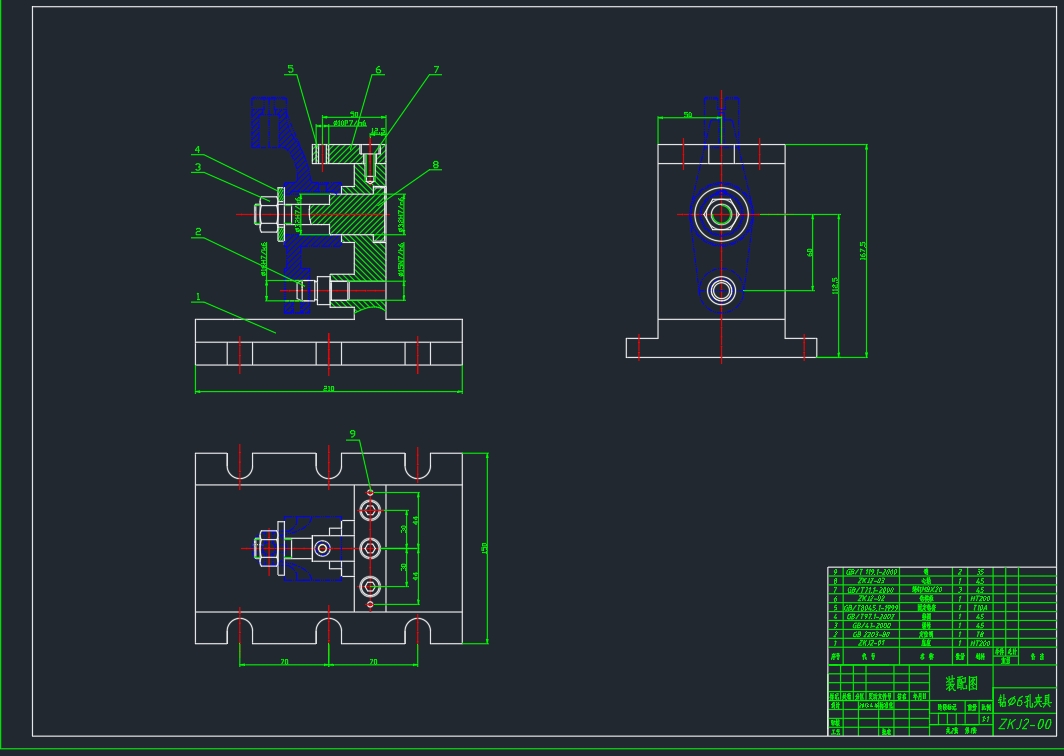
Task: Click the 装配图 title text
Action: (x=962, y=683)
